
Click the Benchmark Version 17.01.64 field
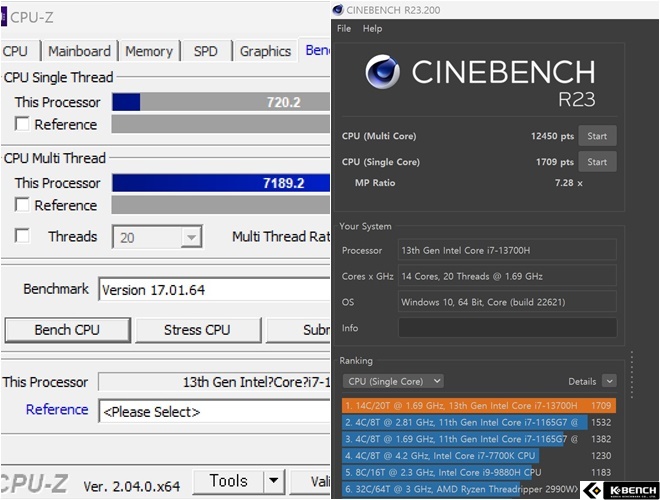click(x=214, y=290)
